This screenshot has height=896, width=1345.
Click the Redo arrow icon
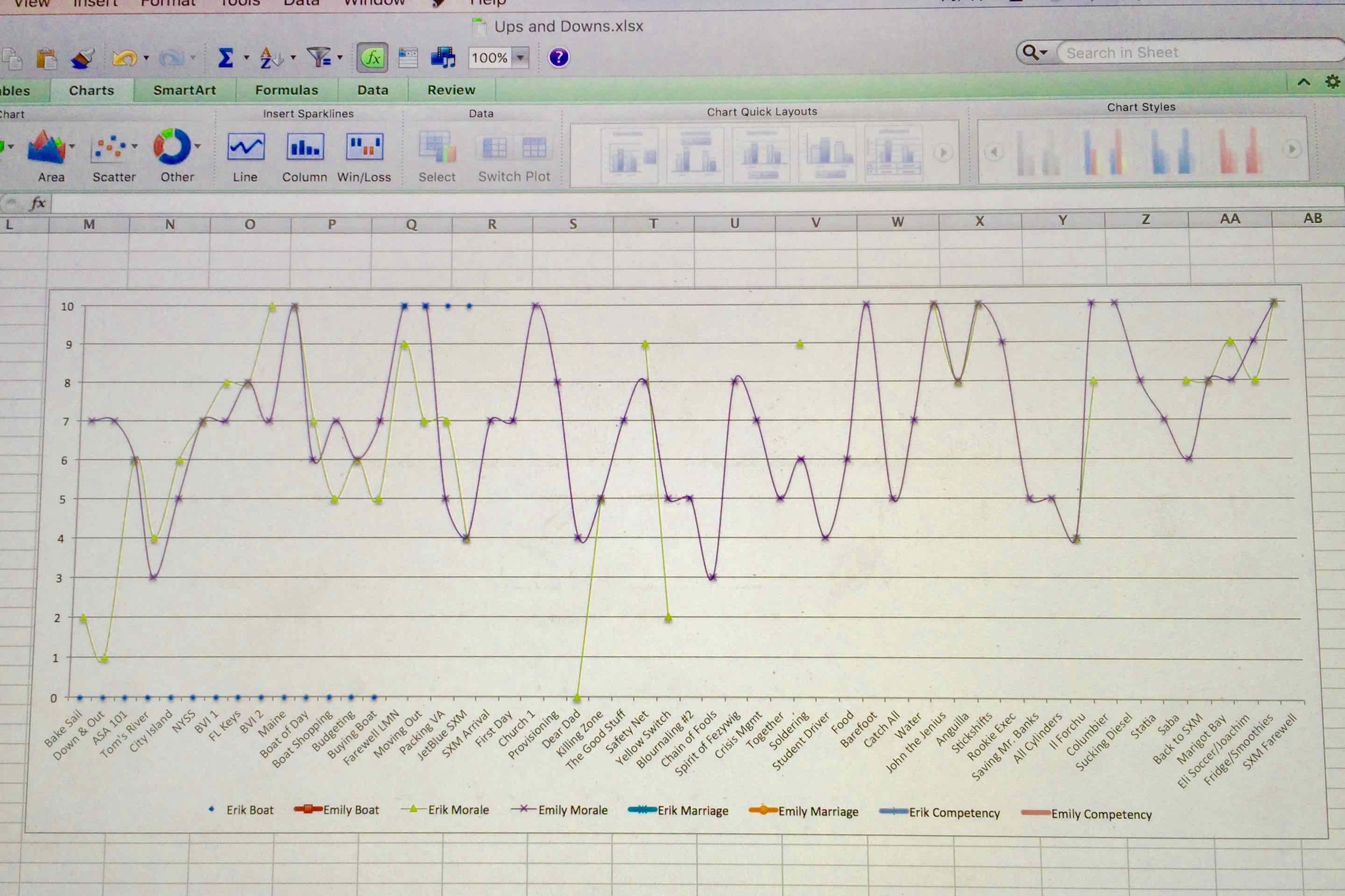coord(171,58)
